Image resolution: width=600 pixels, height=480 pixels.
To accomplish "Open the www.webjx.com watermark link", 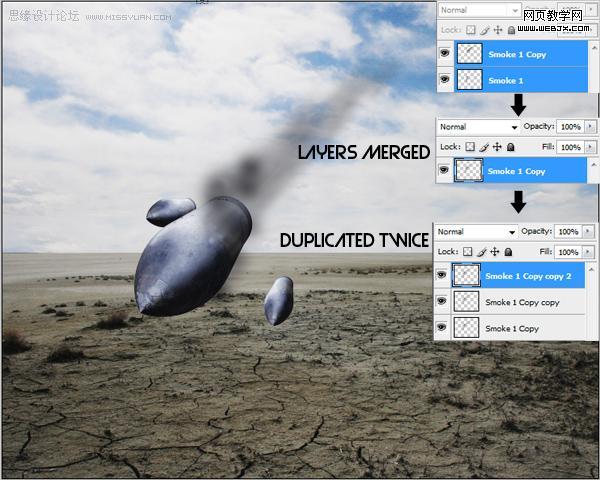I will click(x=553, y=28).
